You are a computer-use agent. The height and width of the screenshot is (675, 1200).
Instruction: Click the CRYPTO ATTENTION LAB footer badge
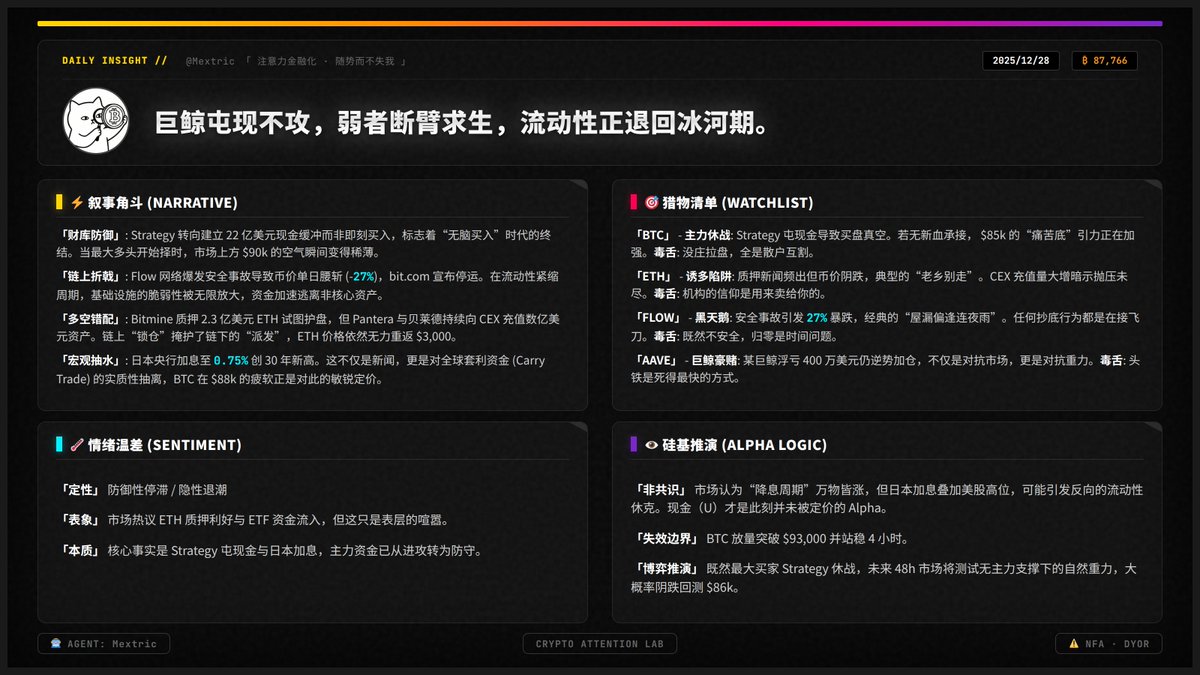pos(600,644)
